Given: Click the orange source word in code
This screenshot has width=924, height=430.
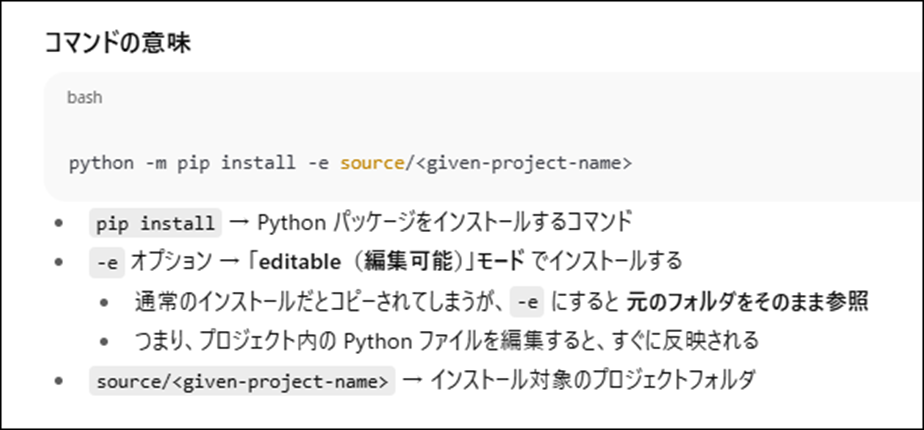Looking at the screenshot, I should [371, 163].
